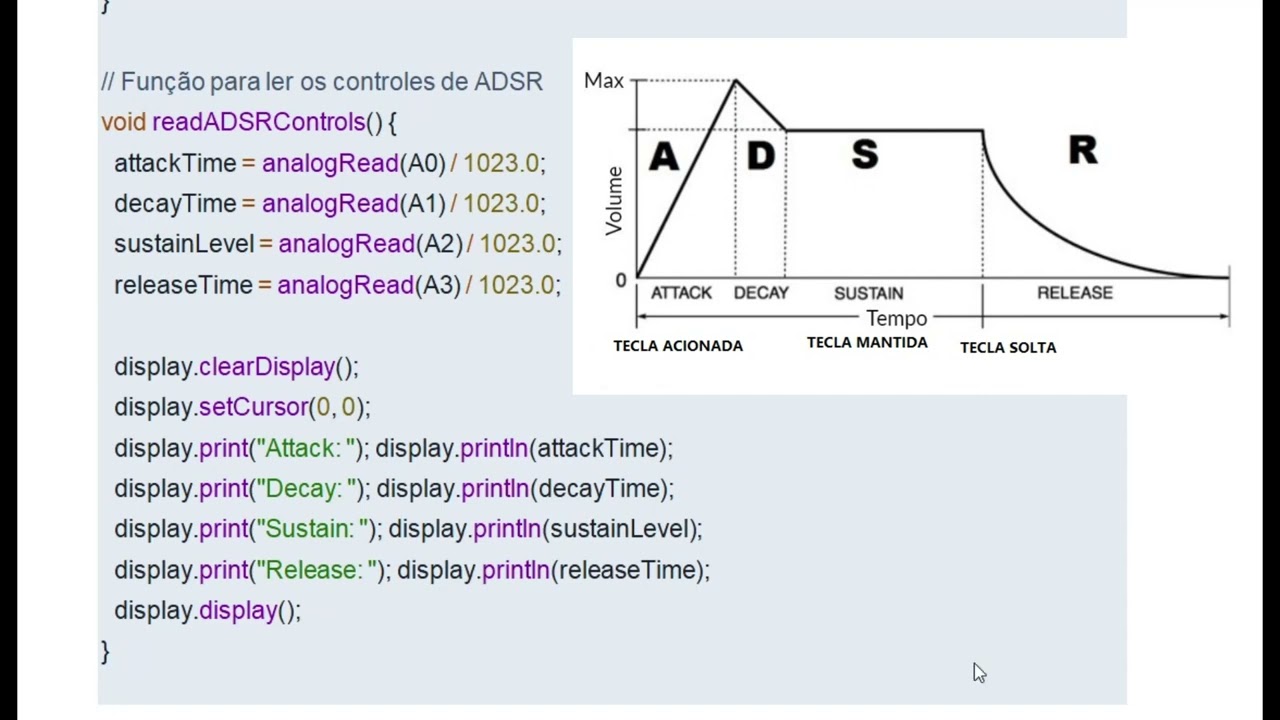Click the large letter S in diagram
This screenshot has width=1280, height=720.
coord(865,154)
